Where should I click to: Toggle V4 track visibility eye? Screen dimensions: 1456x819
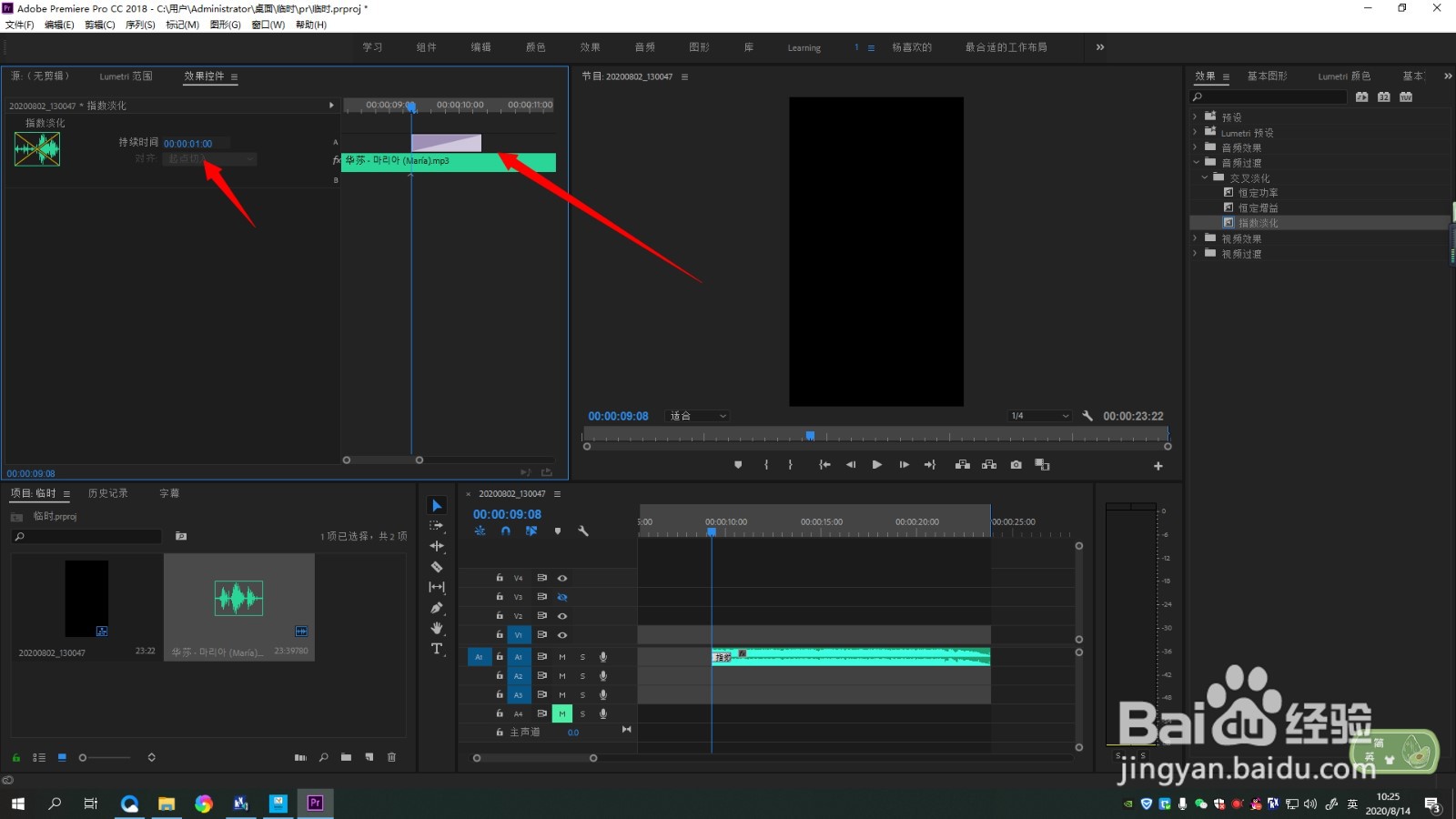click(x=562, y=579)
